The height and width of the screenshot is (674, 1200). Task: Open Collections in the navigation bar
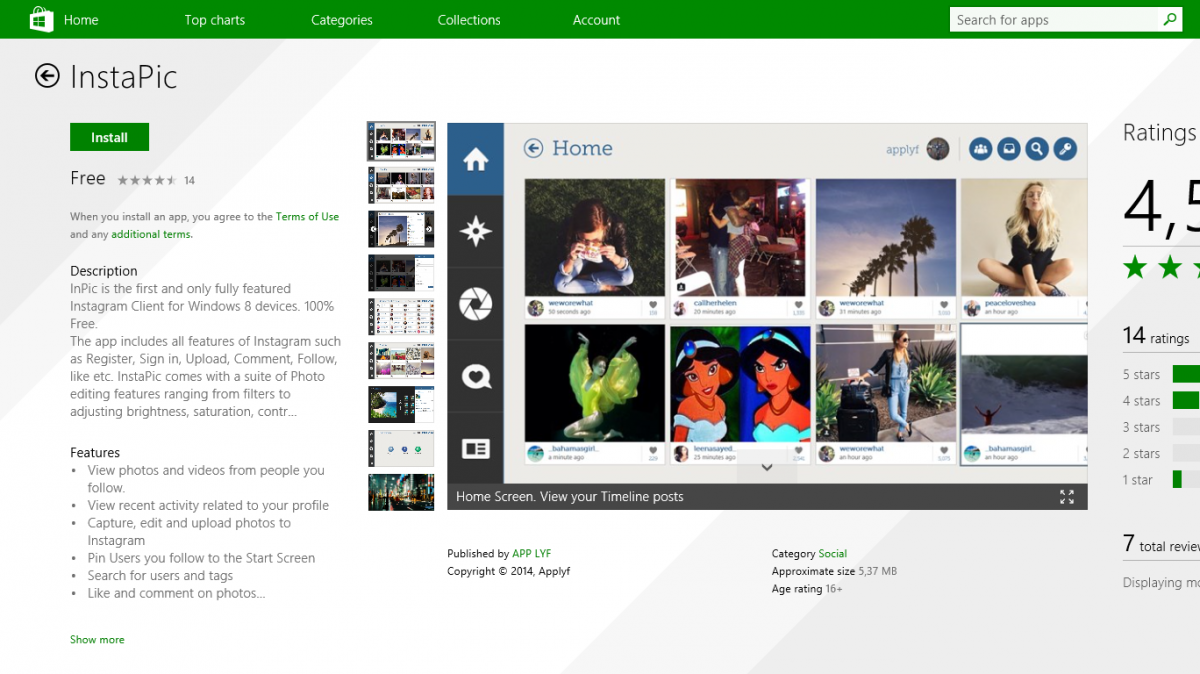[469, 20]
